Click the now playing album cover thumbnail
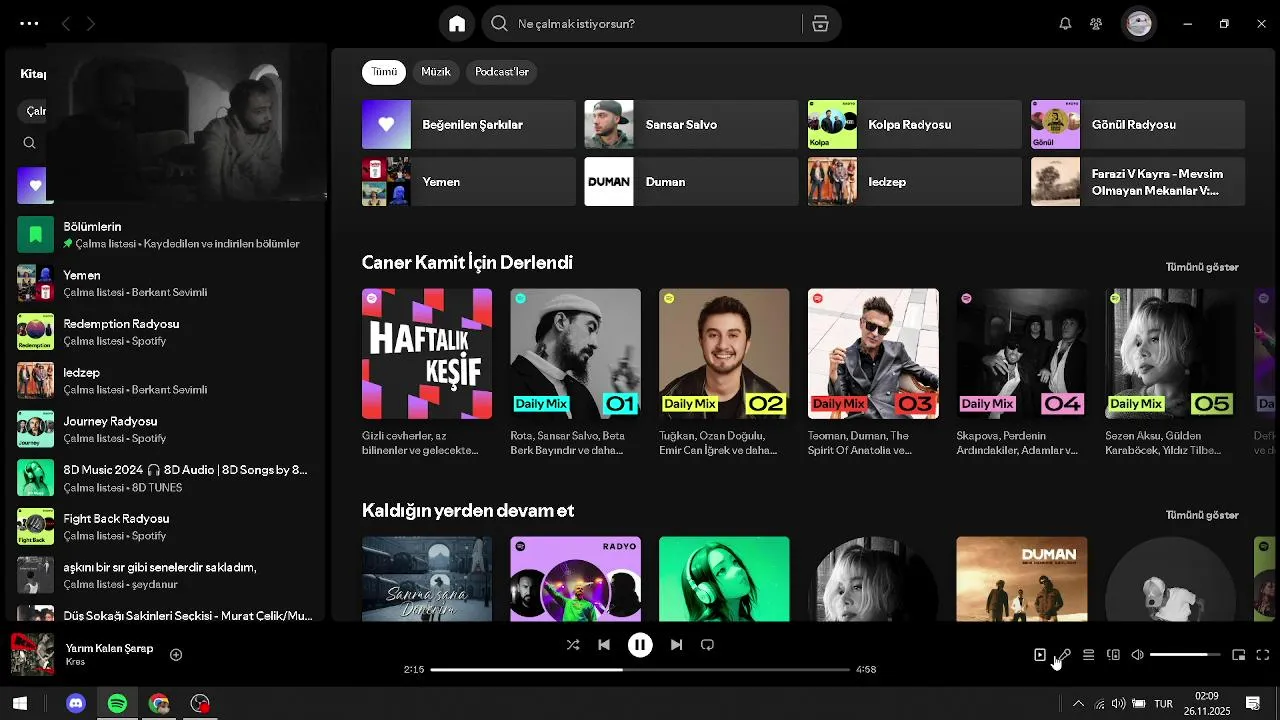1280x720 pixels. click(x=32, y=655)
